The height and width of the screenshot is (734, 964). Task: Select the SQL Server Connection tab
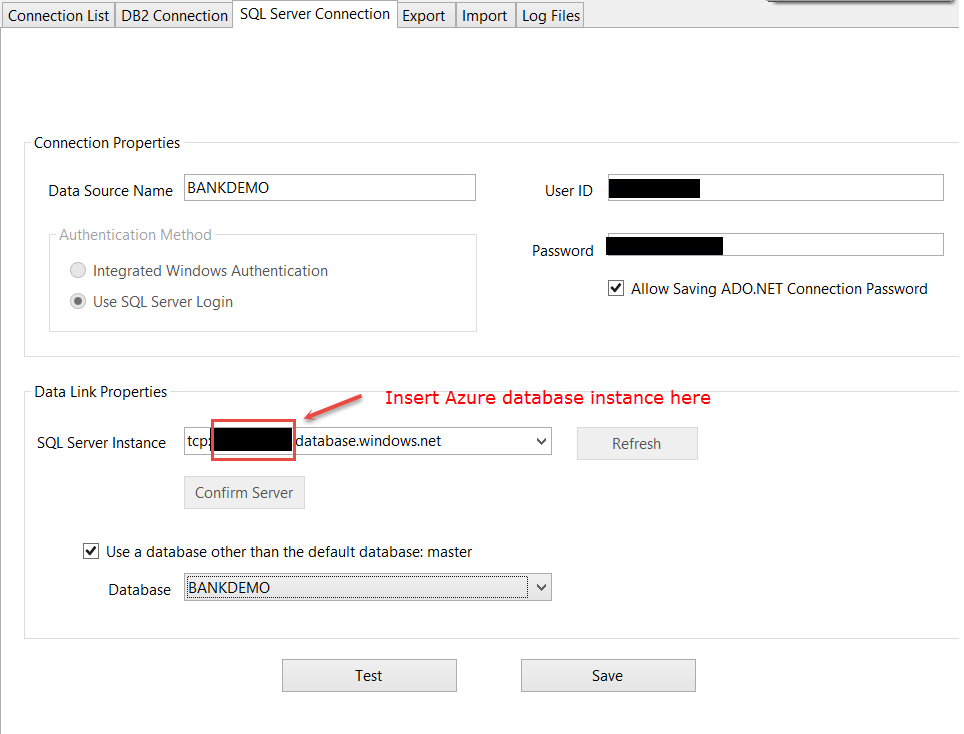[315, 14]
